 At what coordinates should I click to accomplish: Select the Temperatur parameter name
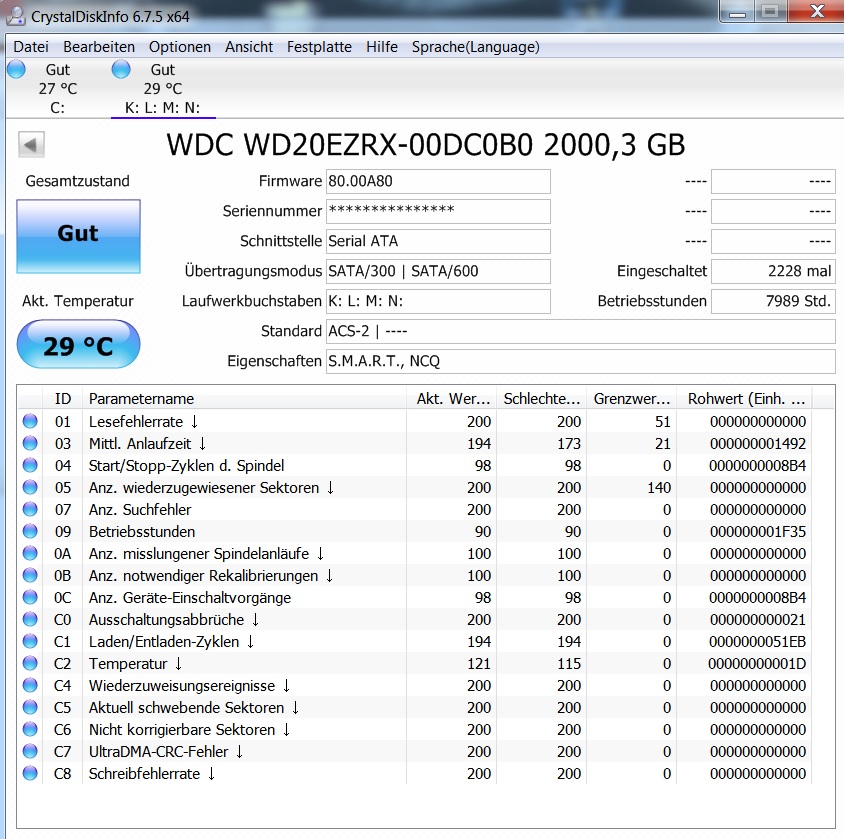[x=135, y=664]
